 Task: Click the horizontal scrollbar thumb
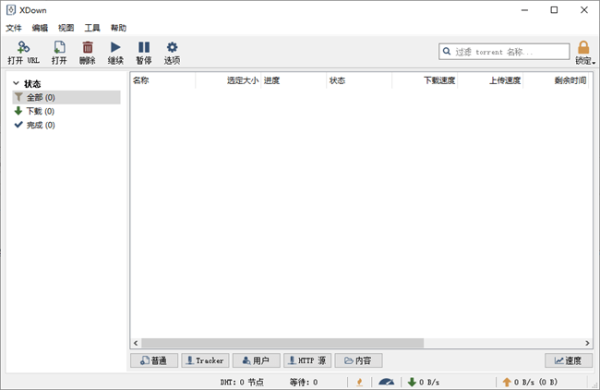[282, 343]
